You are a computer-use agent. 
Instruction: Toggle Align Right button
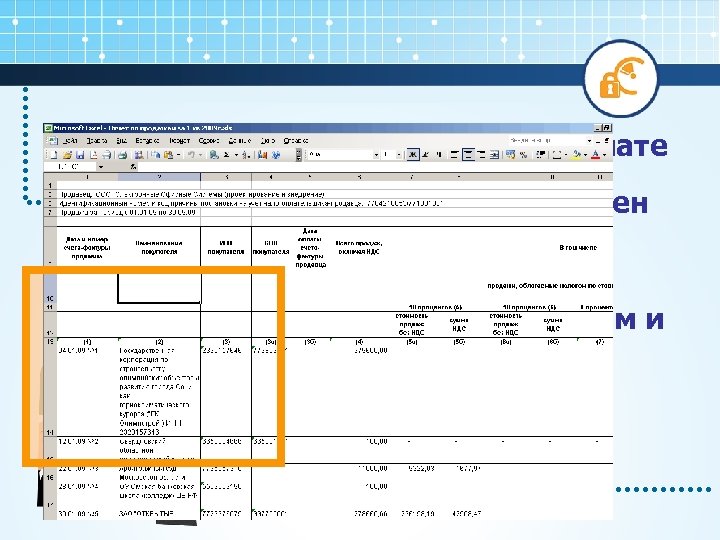click(x=482, y=154)
